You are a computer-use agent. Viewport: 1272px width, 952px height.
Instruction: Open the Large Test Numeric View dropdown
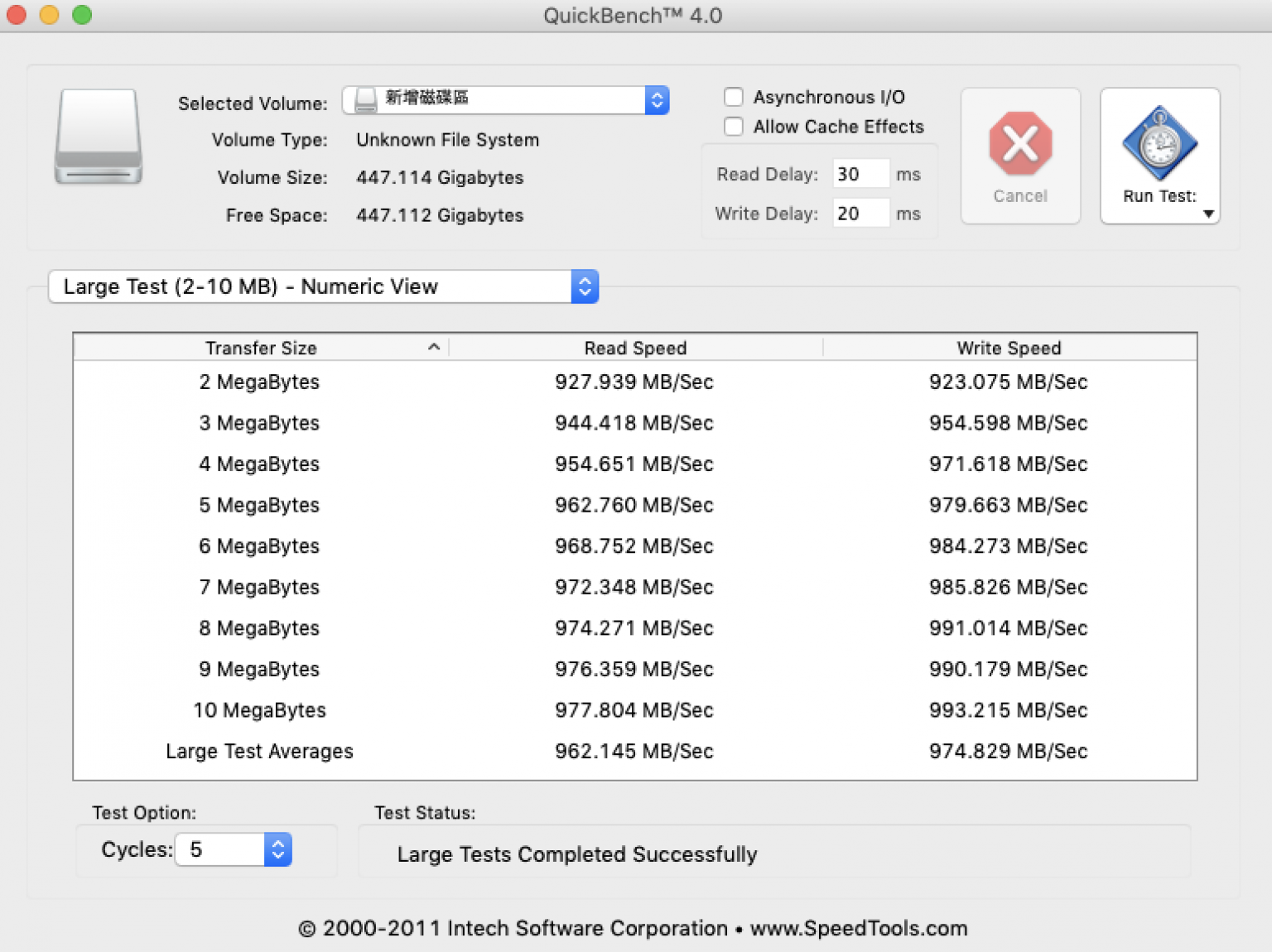585,286
